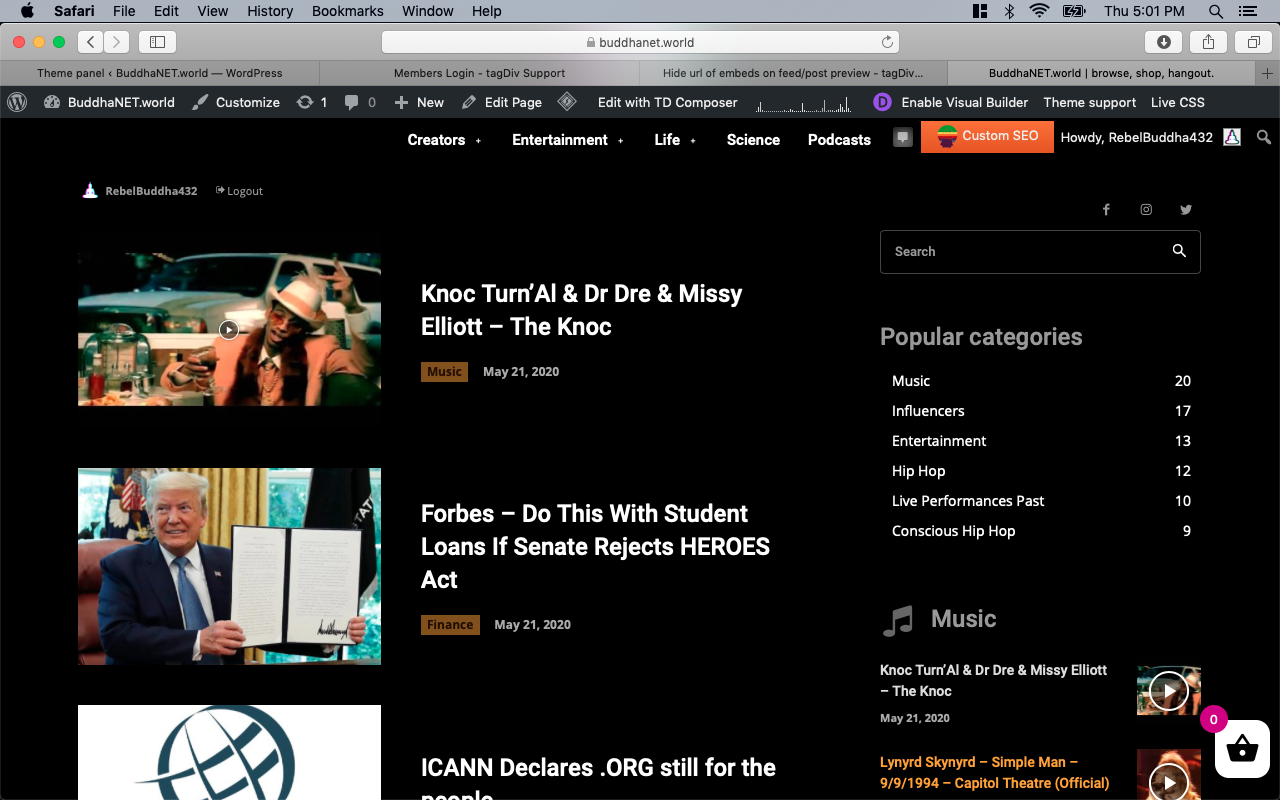1280x800 pixels.
Task: Open the Forbes student loans HEROES Act headline
Action: (x=596, y=546)
